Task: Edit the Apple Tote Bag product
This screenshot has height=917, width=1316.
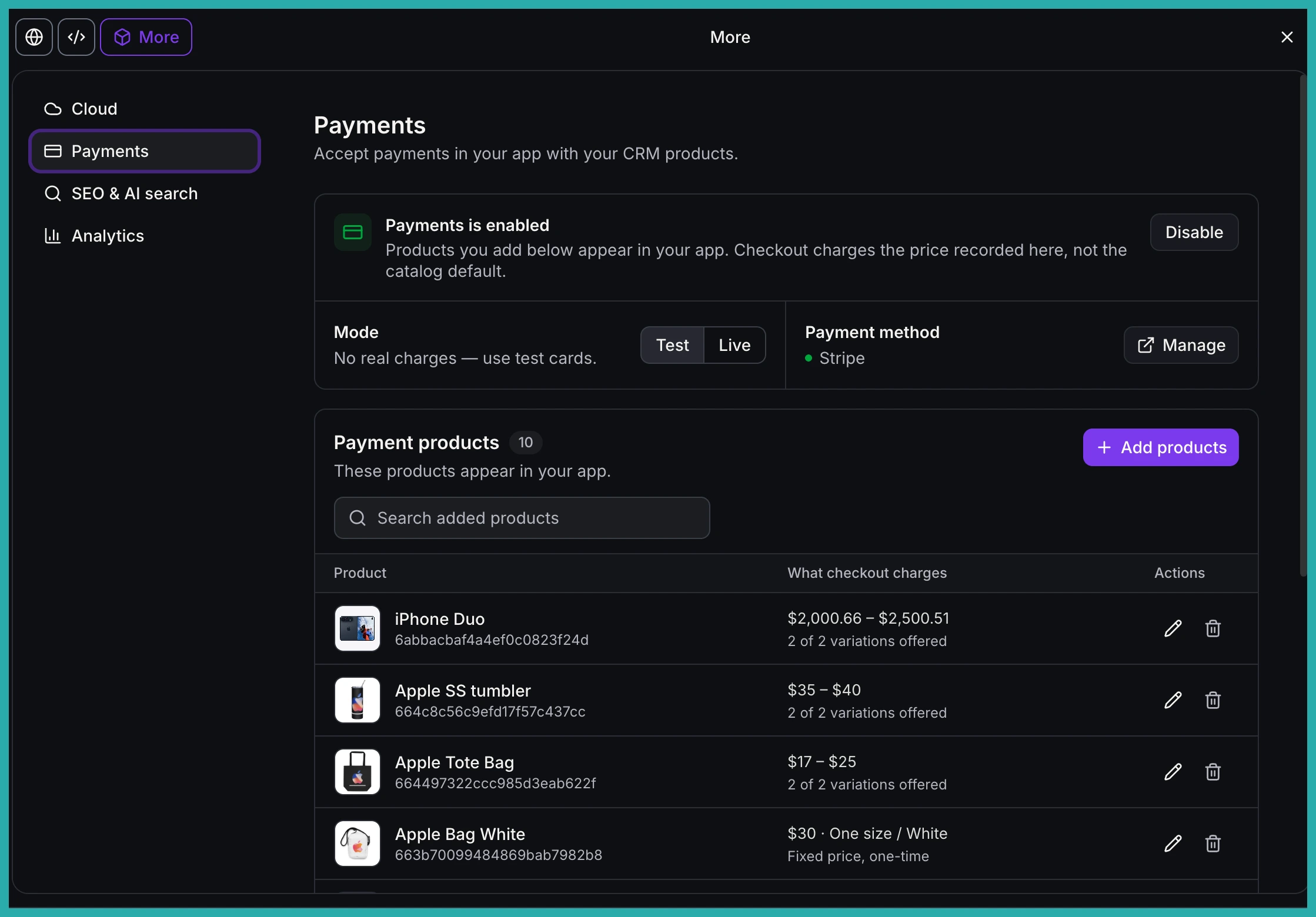Action: click(x=1173, y=772)
